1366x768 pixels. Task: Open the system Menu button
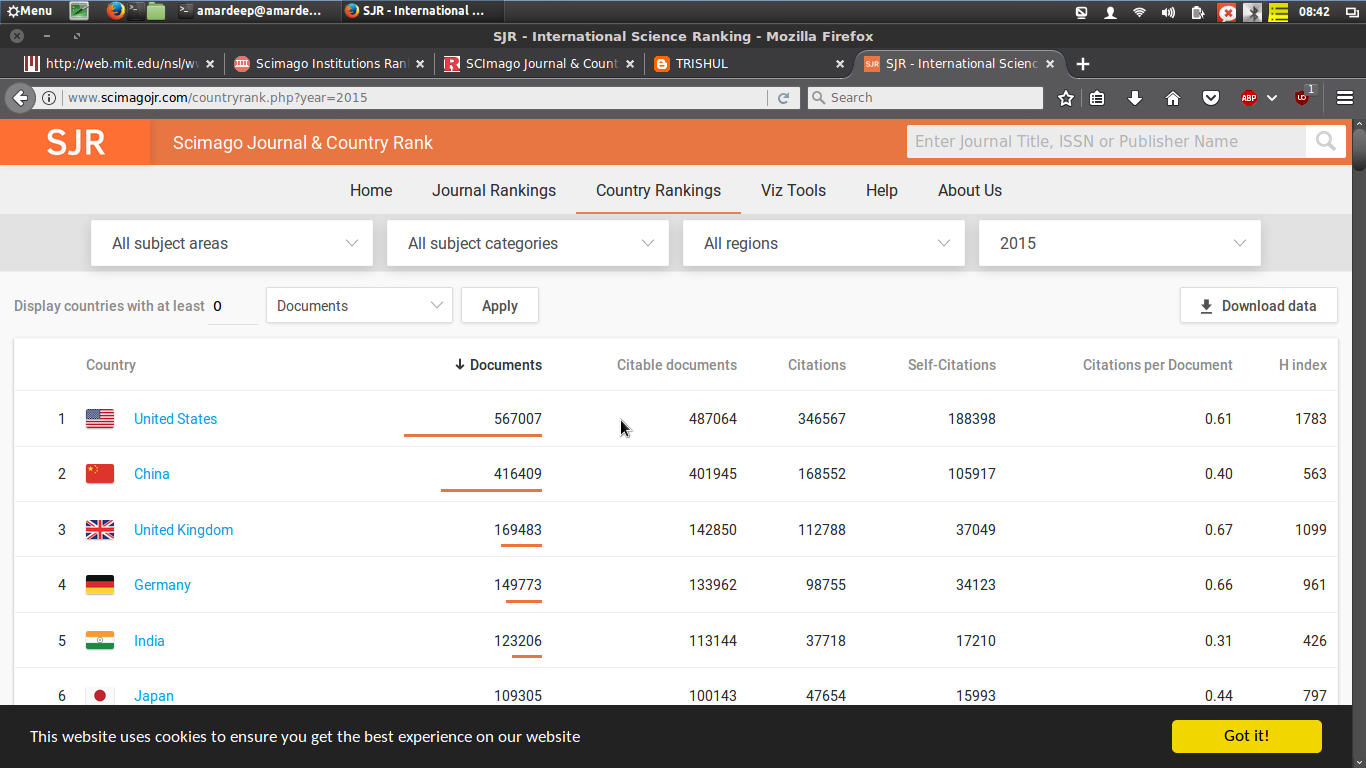(x=30, y=11)
